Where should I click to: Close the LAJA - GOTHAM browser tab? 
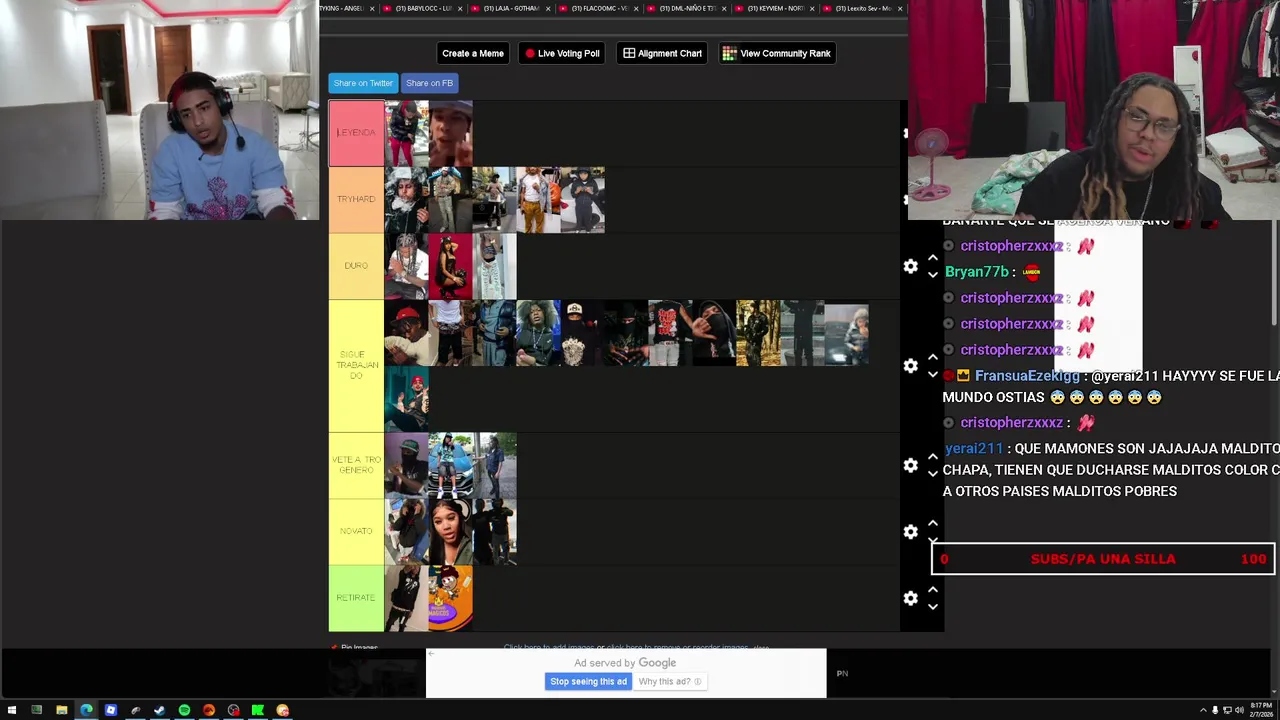tap(548, 8)
